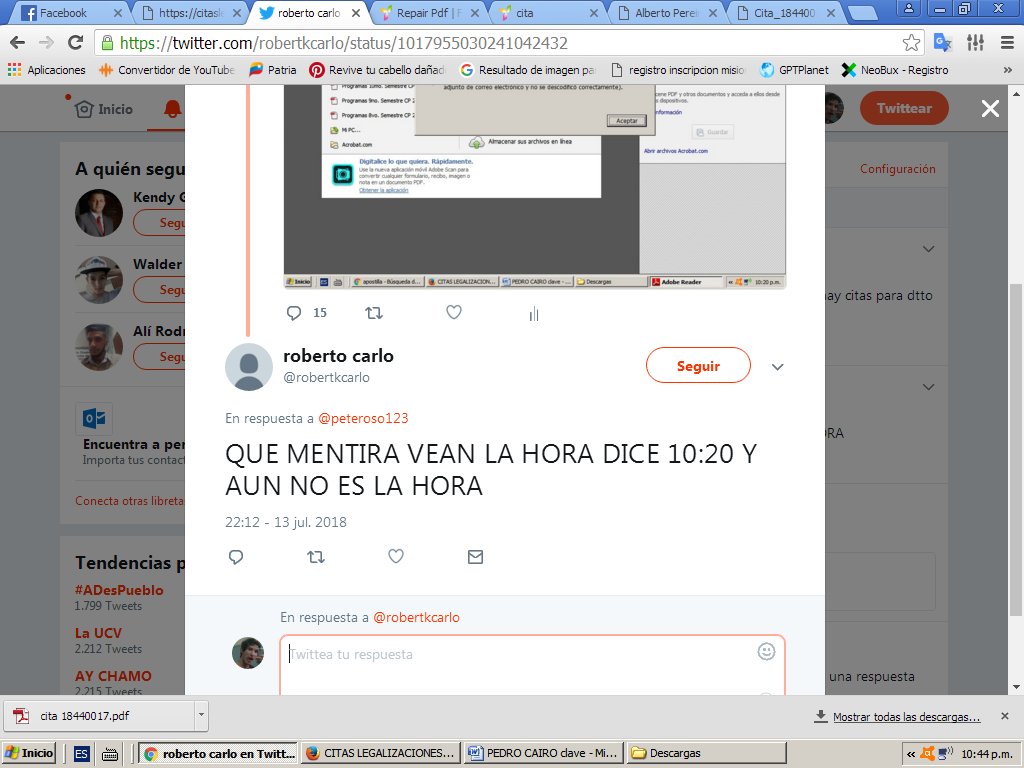Viewport: 1024px width, 768px height.
Task: Close the tweet overlay with the X
Action: [x=990, y=108]
